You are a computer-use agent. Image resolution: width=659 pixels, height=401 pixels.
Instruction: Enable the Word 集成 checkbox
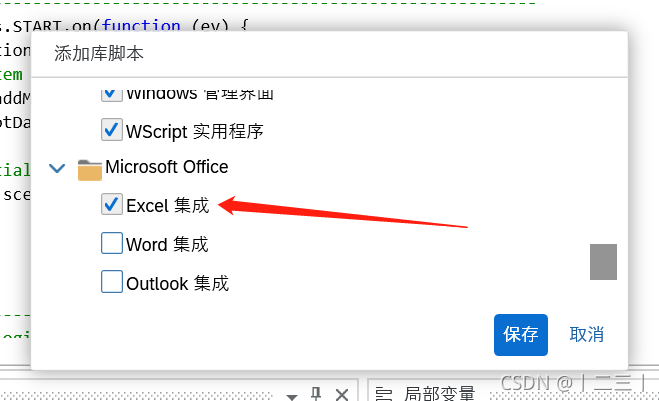coord(112,243)
